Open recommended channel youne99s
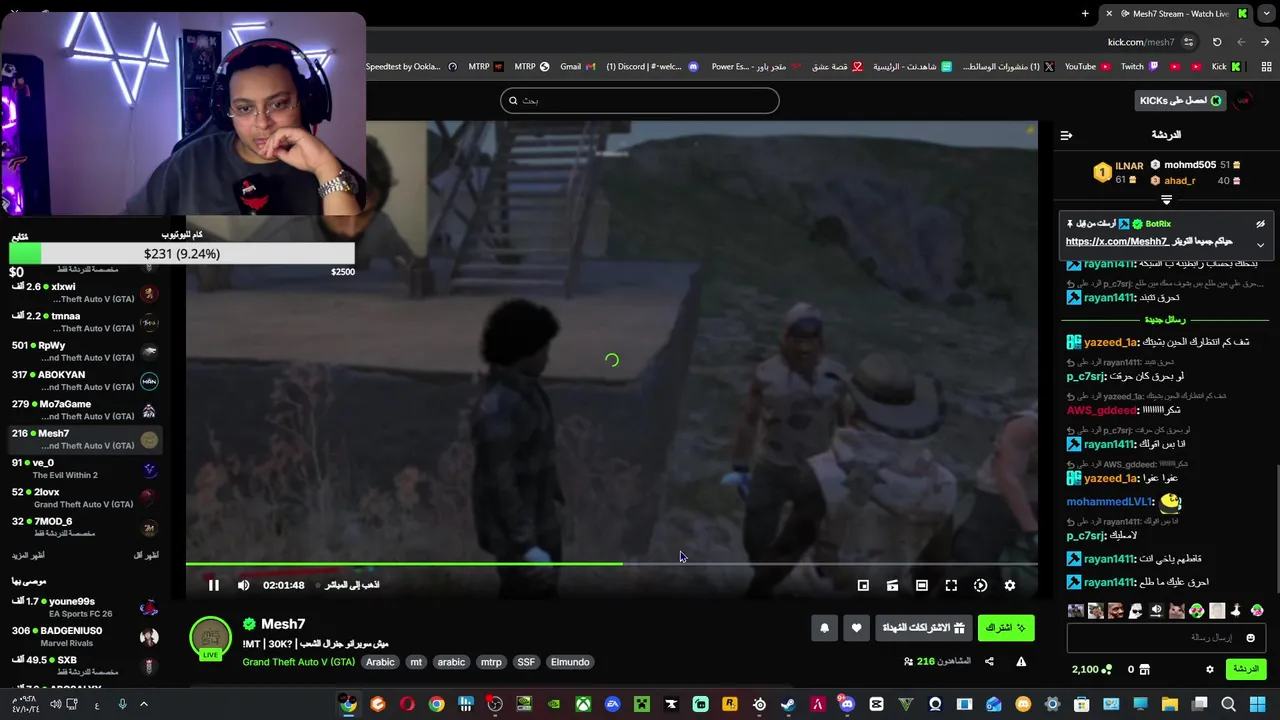 85,607
